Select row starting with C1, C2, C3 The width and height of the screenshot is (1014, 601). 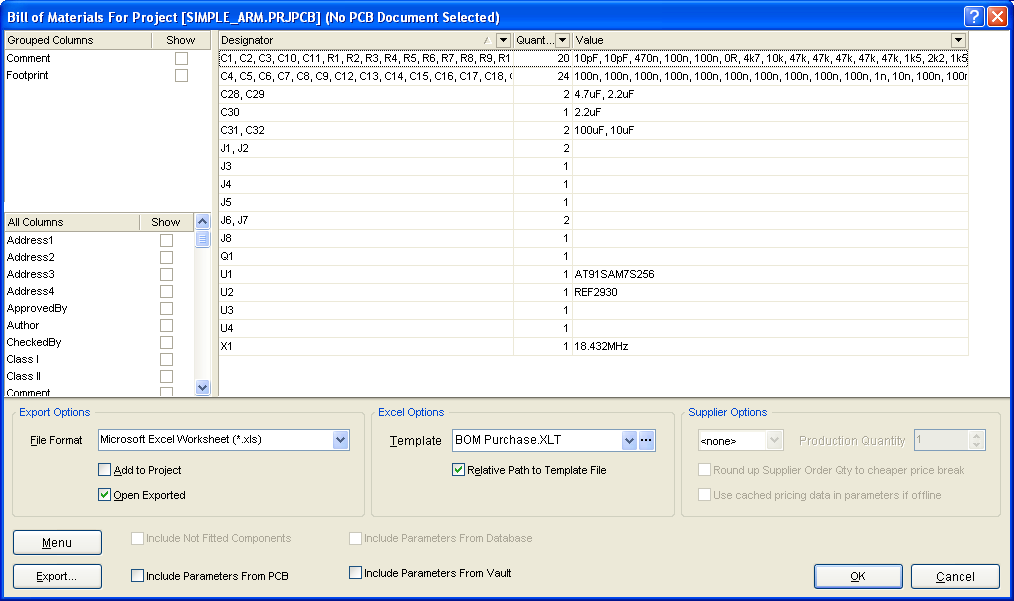(x=593, y=58)
